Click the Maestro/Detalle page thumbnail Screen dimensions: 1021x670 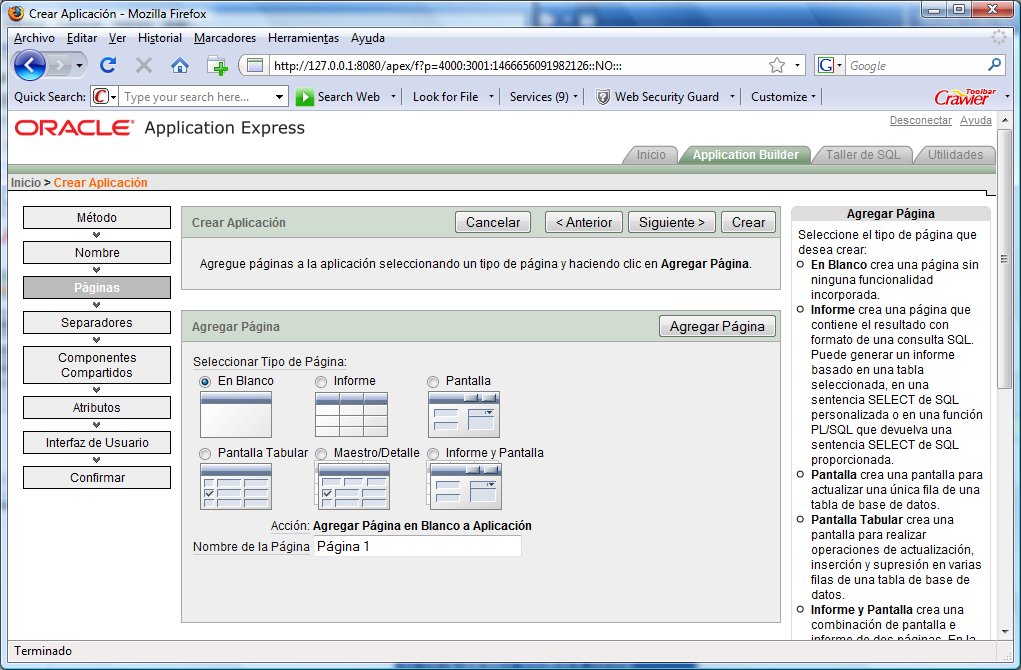(352, 486)
